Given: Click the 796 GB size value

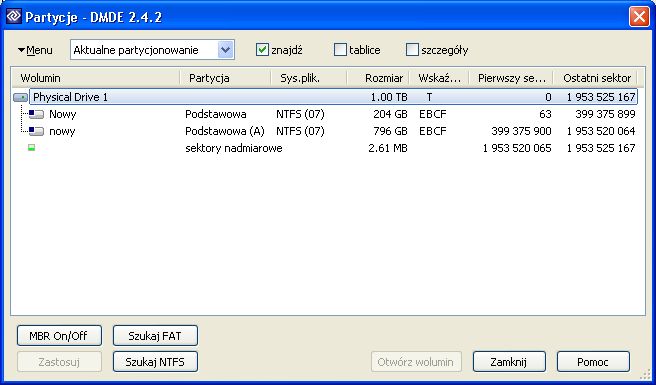Looking at the screenshot, I should [x=391, y=131].
